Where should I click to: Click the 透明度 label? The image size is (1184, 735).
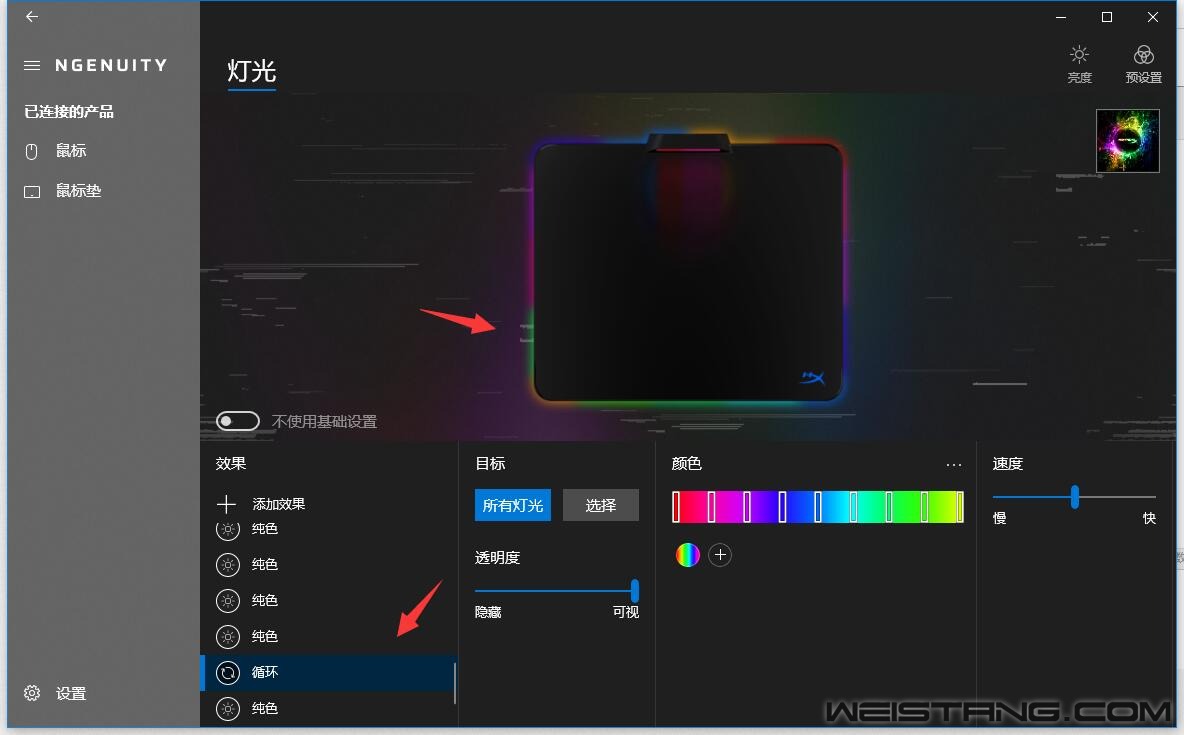(498, 557)
